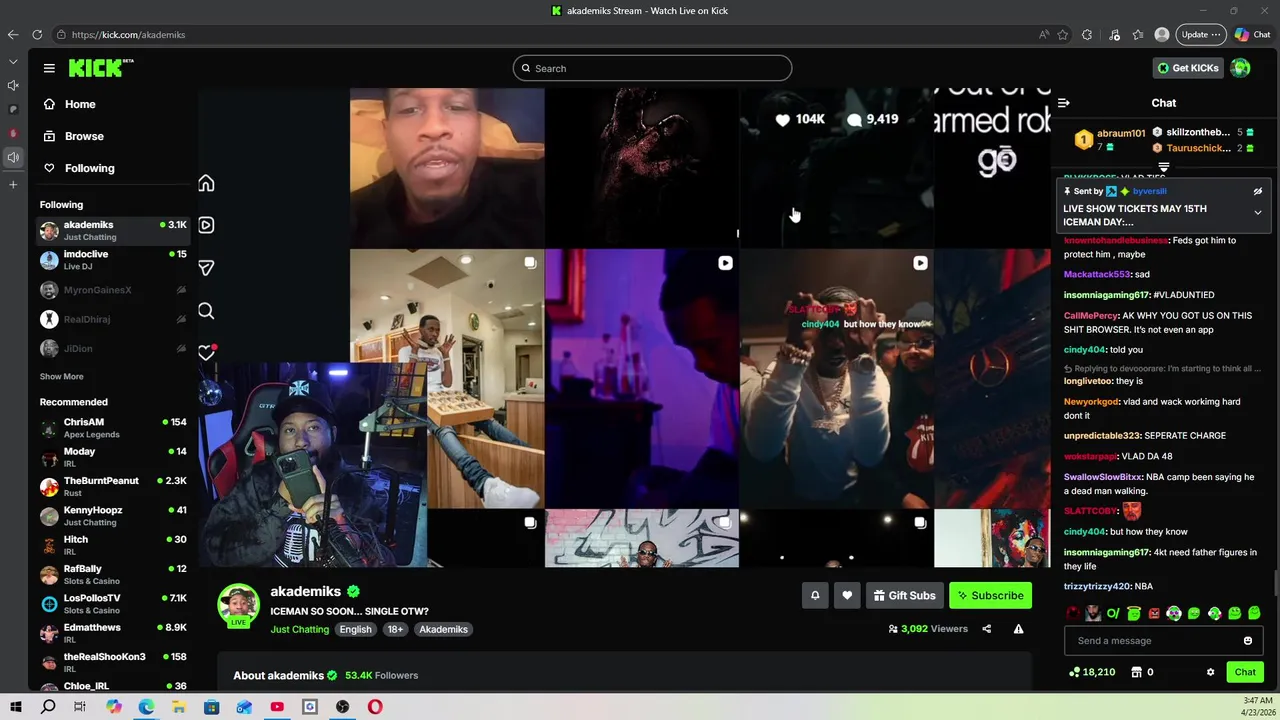Click the Akademiks tag

(443, 629)
